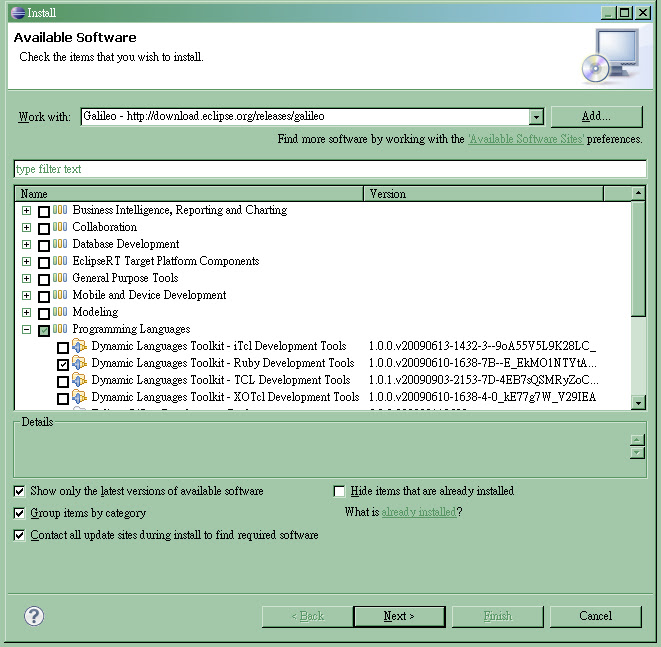Check the XOTcl Development Tools checkbox
Screen dimensions: 661x647
63,398
